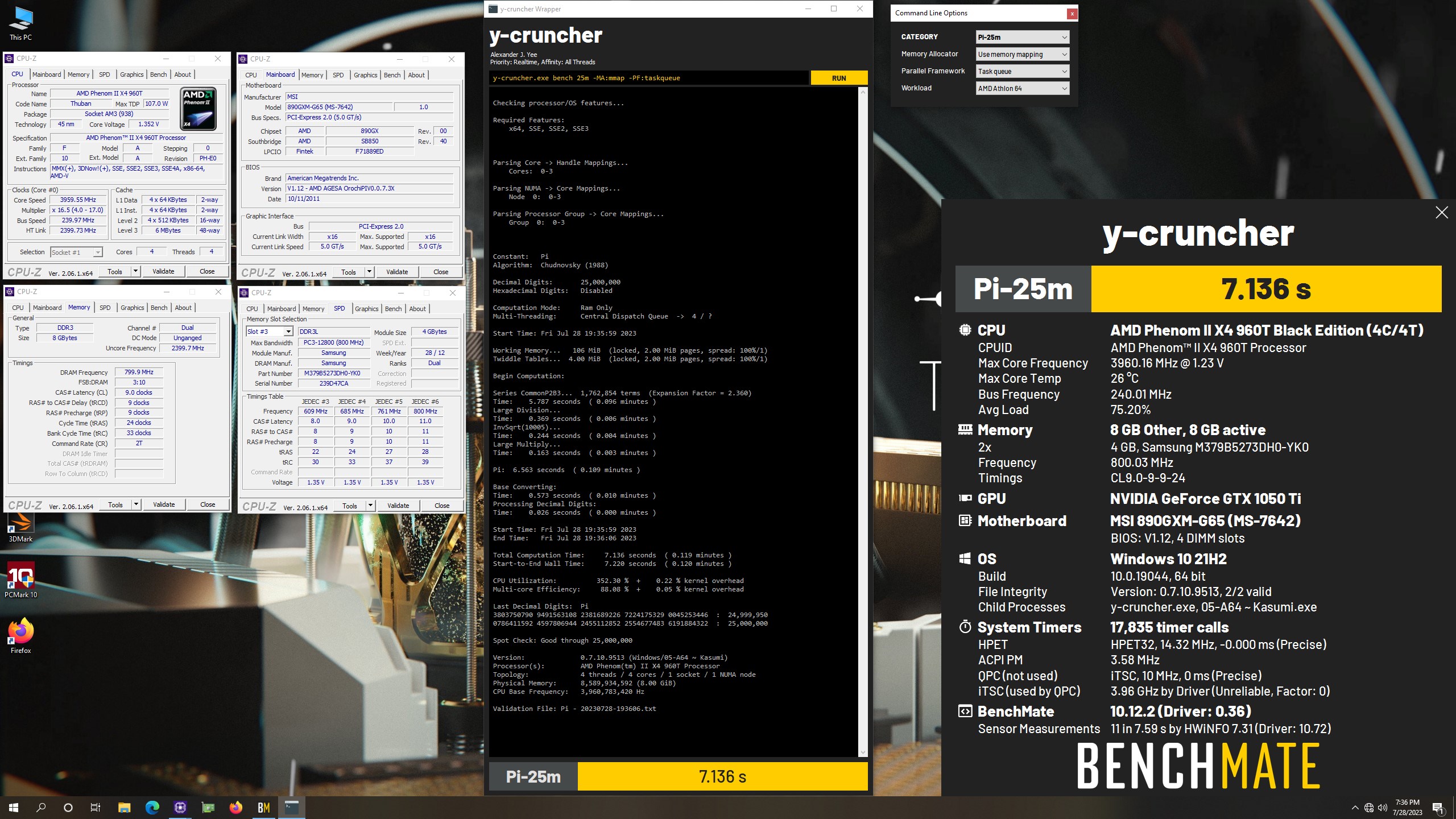
Task: Click Tools in CPU-Z SPD window
Action: pos(350,506)
